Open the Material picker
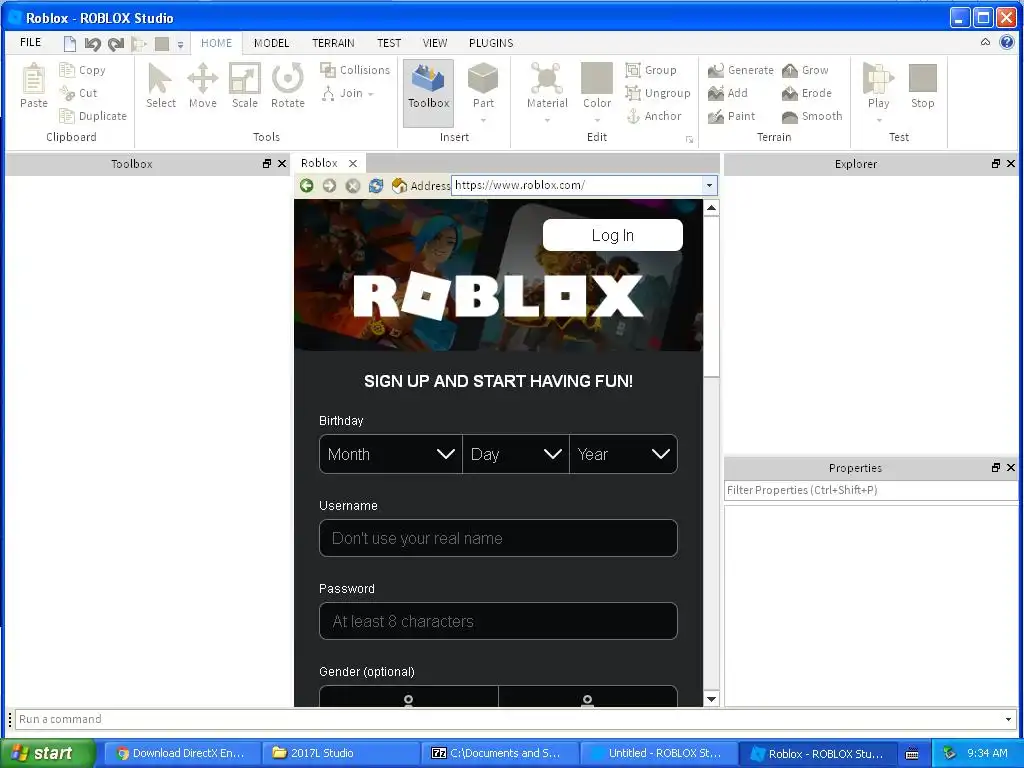The width and height of the screenshot is (1024, 768). pos(547,86)
